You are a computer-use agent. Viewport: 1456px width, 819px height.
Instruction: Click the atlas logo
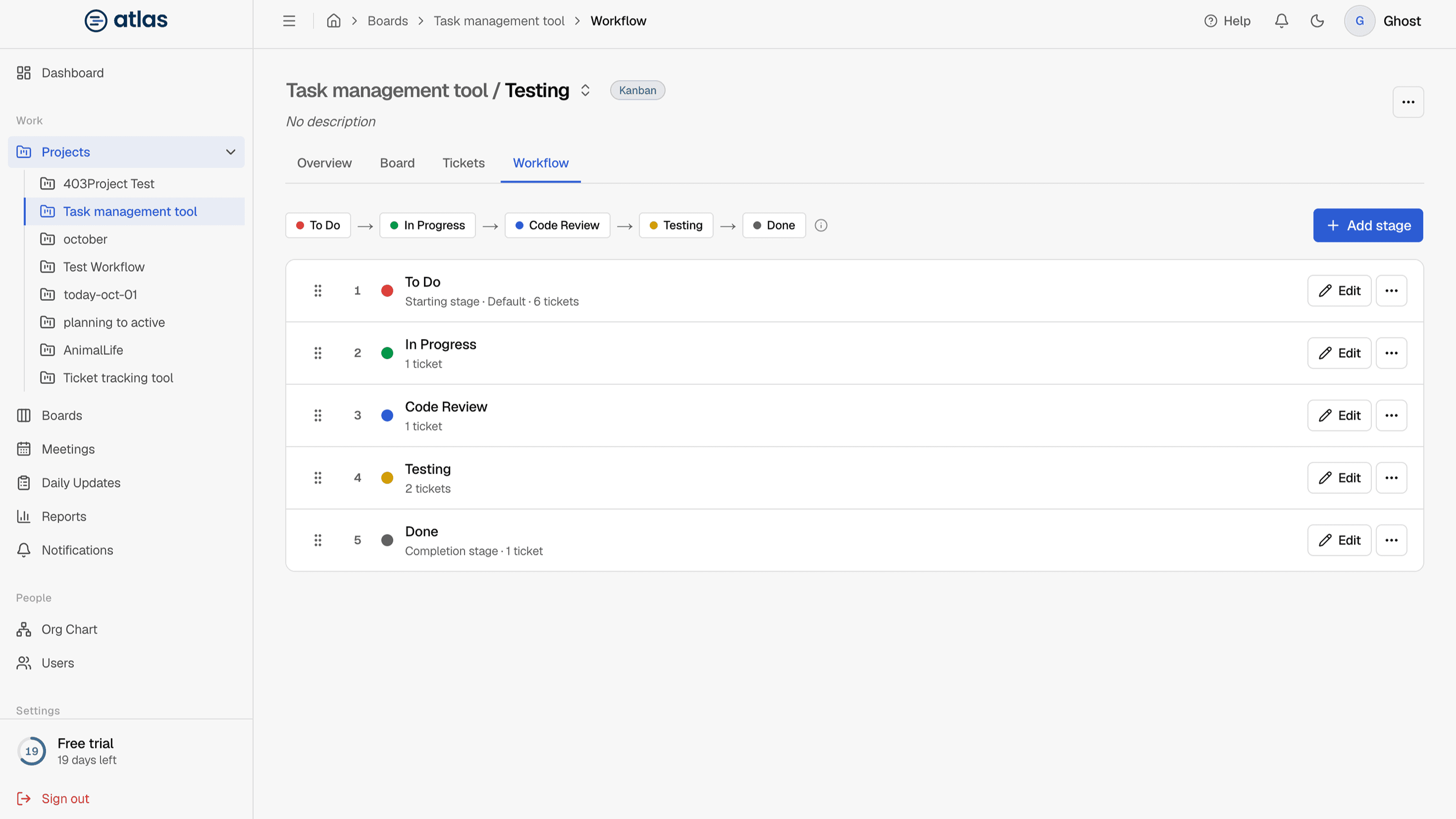(126, 20)
